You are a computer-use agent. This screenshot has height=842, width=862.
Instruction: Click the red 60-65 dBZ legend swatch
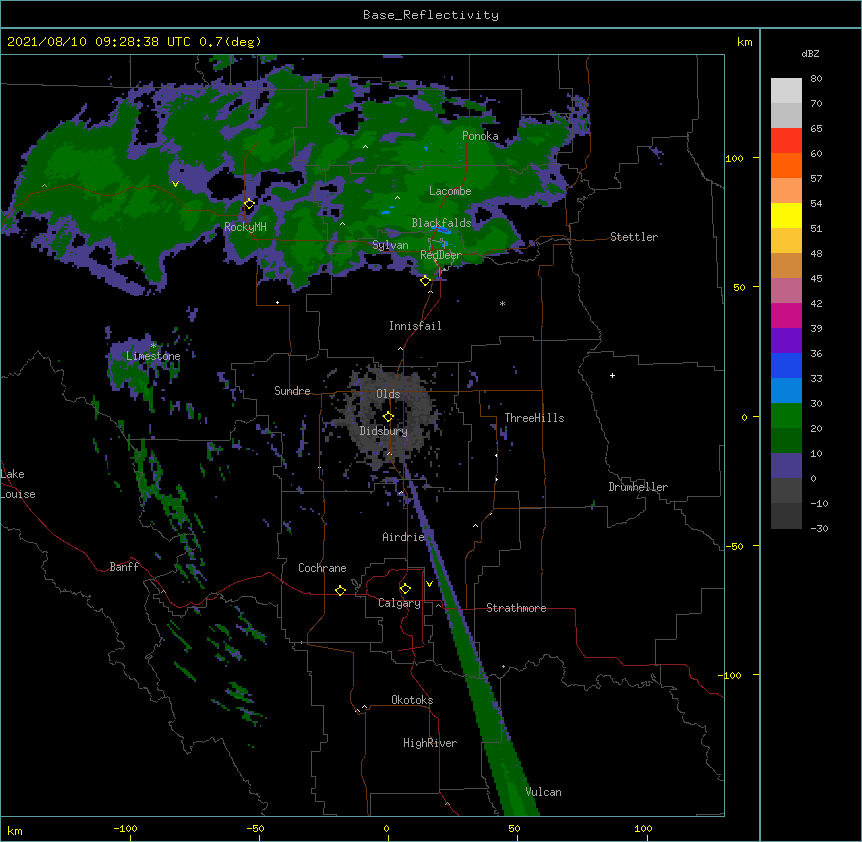(x=786, y=140)
